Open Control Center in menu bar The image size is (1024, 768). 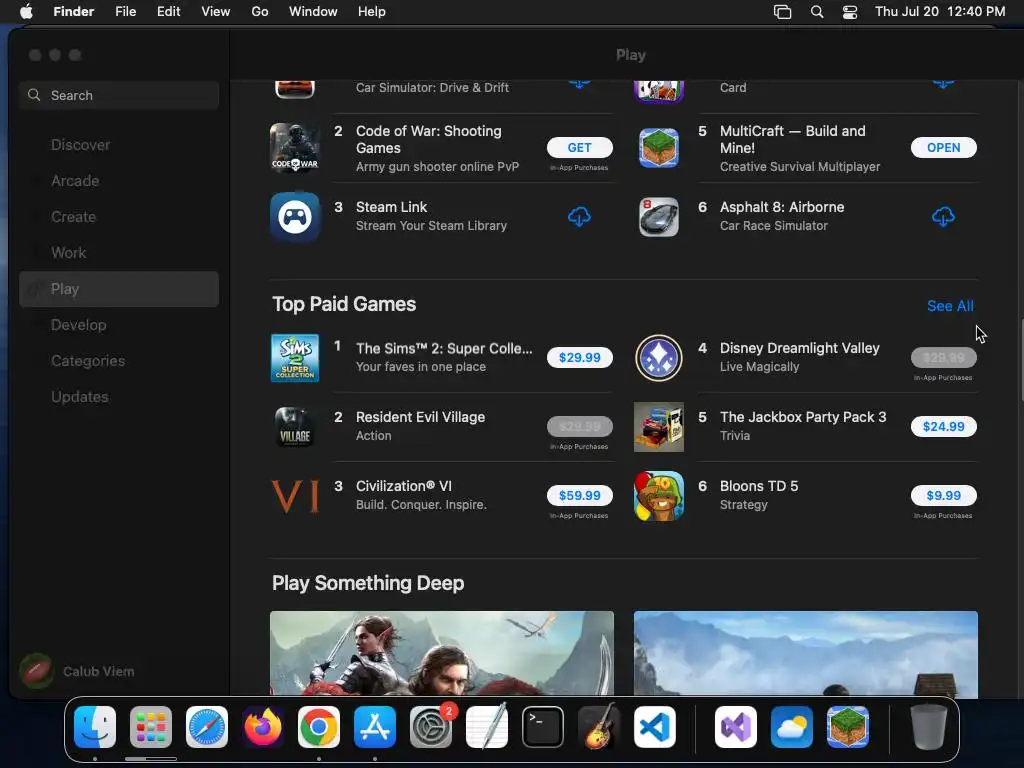click(850, 12)
